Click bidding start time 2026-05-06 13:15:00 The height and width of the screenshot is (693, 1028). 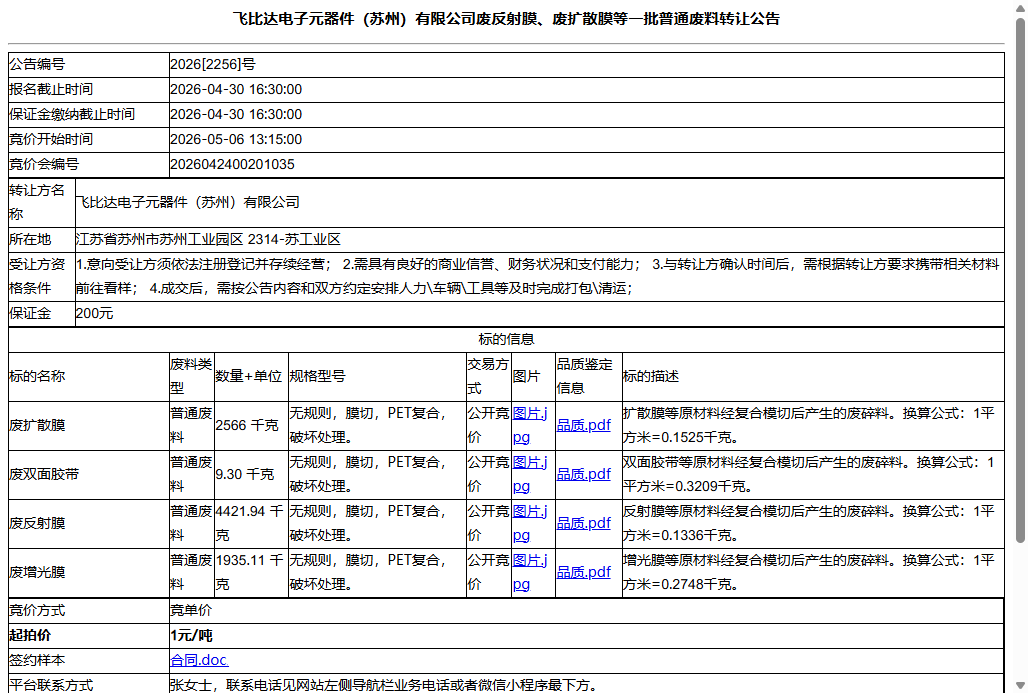pos(236,139)
